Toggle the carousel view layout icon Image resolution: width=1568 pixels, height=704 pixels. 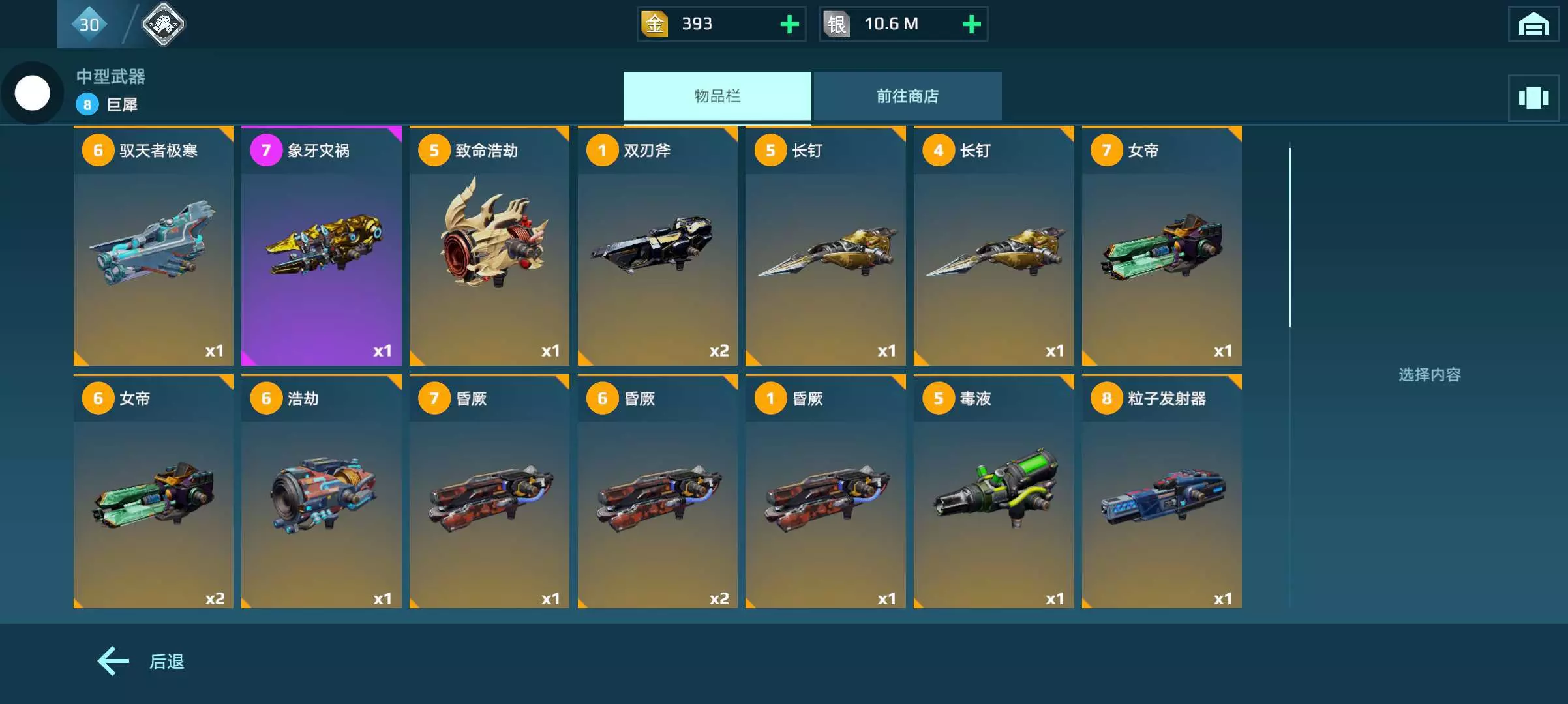[1533, 98]
